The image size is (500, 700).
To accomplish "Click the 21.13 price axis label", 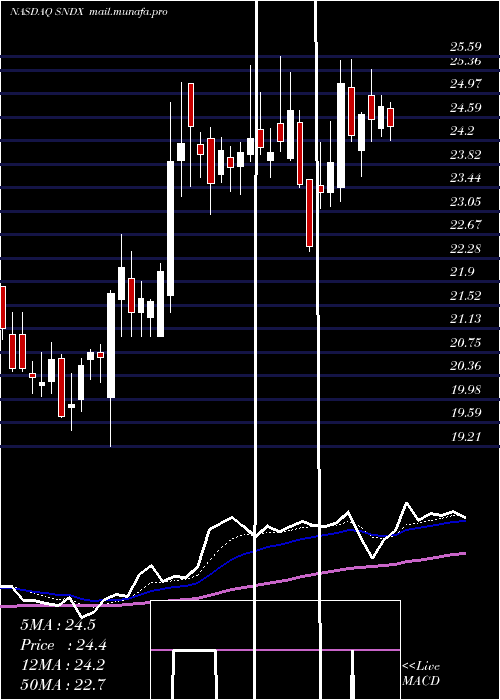I will click(465, 318).
